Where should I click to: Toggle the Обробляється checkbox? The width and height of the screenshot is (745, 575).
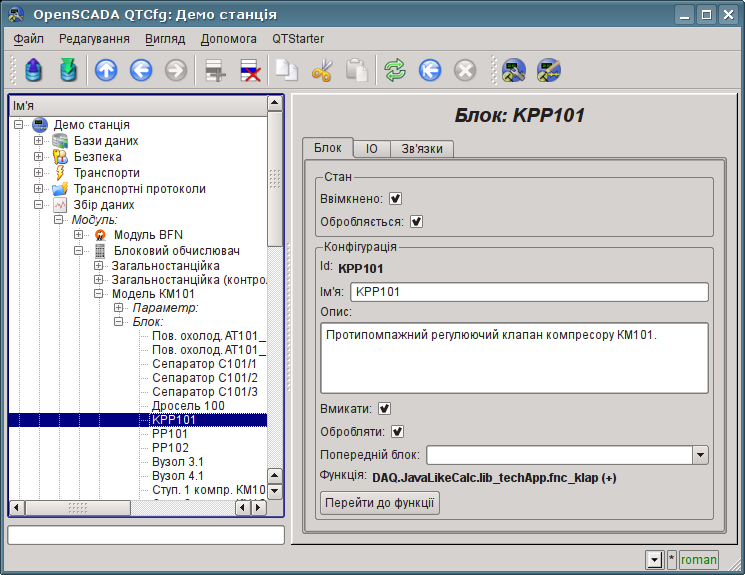tap(417, 222)
